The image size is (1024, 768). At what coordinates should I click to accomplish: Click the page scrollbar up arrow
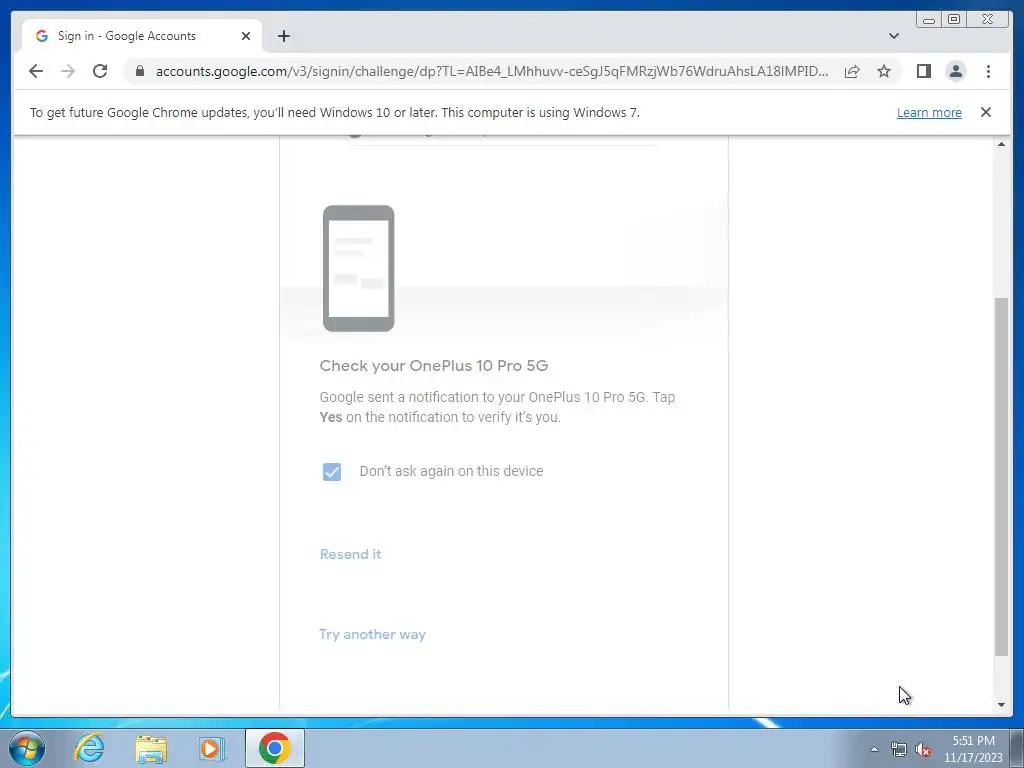tap(1001, 144)
